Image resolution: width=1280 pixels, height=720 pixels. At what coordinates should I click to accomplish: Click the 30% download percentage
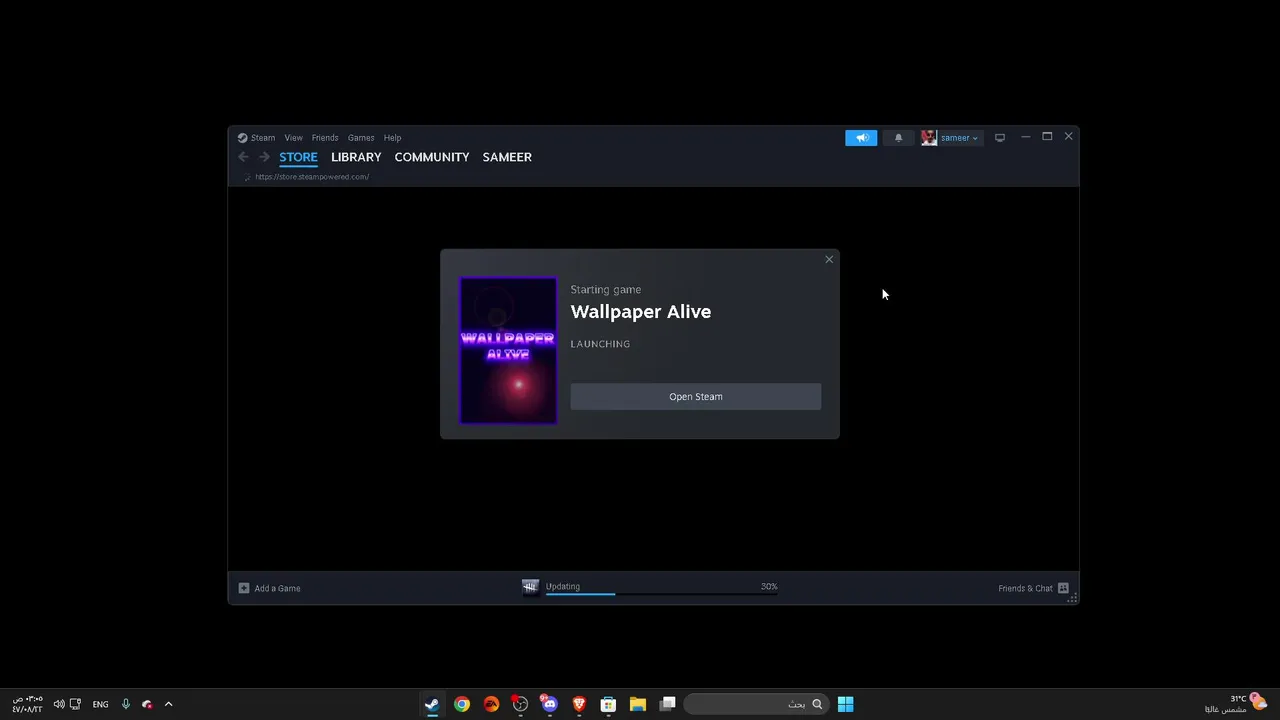coord(769,587)
